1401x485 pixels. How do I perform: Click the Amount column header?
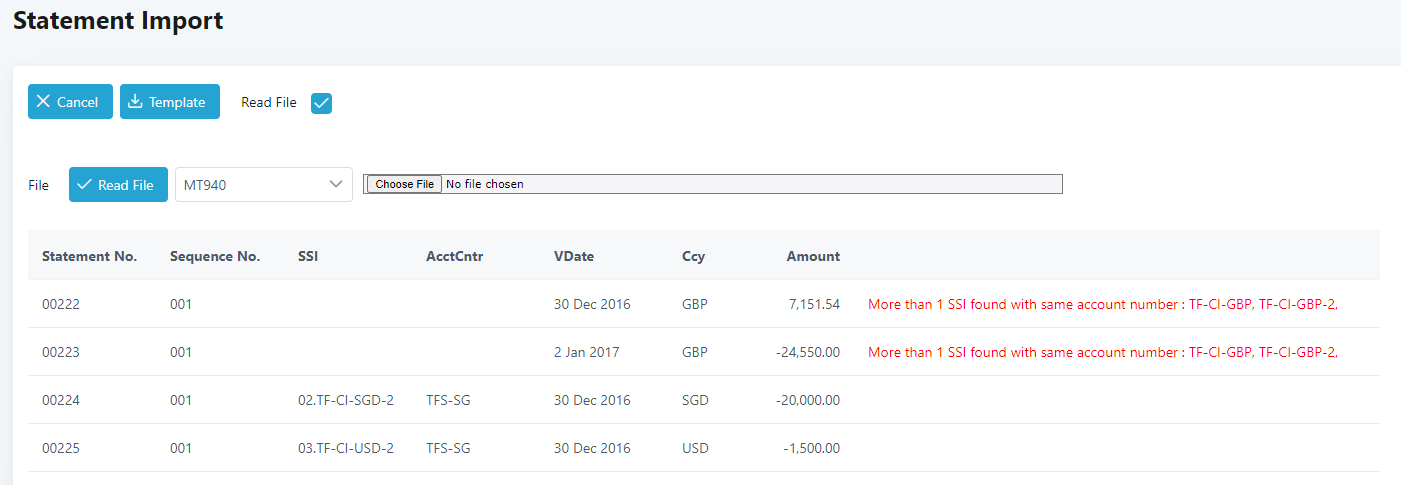click(813, 256)
